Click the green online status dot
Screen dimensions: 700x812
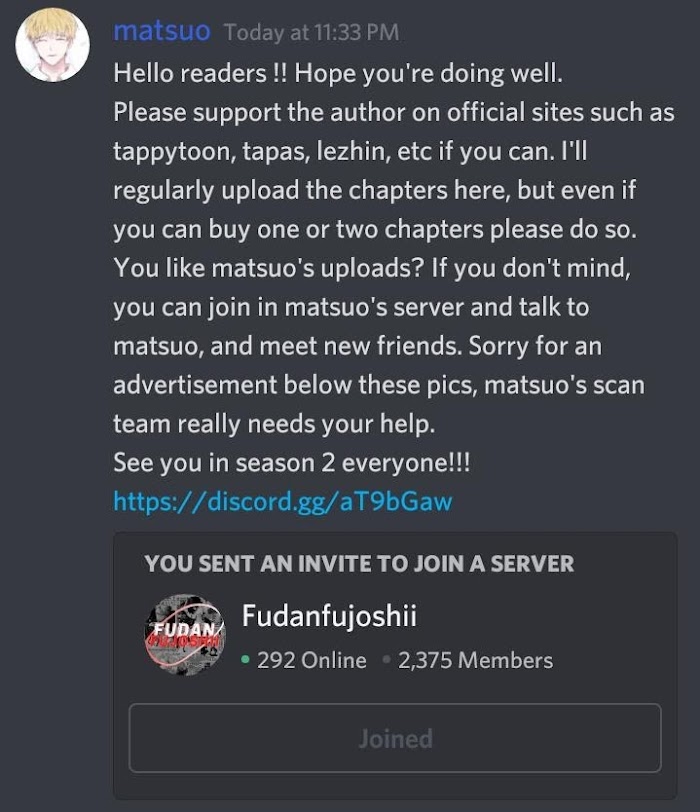246,660
